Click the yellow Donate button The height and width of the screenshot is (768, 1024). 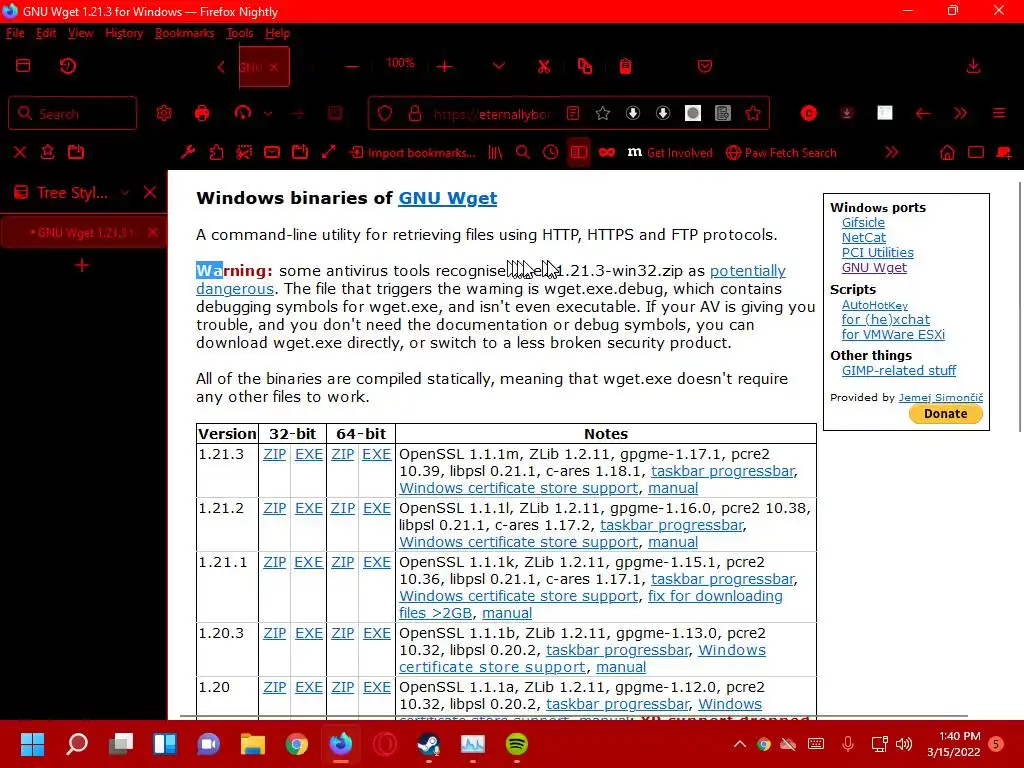945,413
